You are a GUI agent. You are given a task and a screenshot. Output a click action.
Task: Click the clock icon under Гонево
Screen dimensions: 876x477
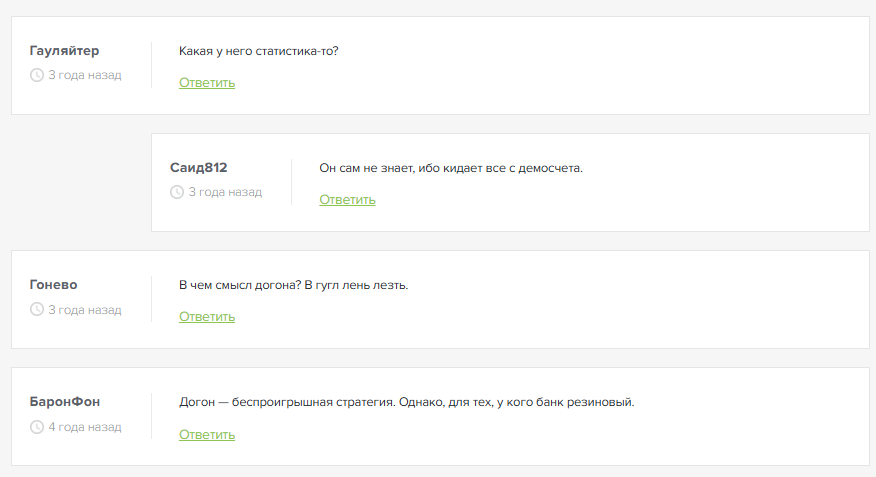[x=37, y=310]
